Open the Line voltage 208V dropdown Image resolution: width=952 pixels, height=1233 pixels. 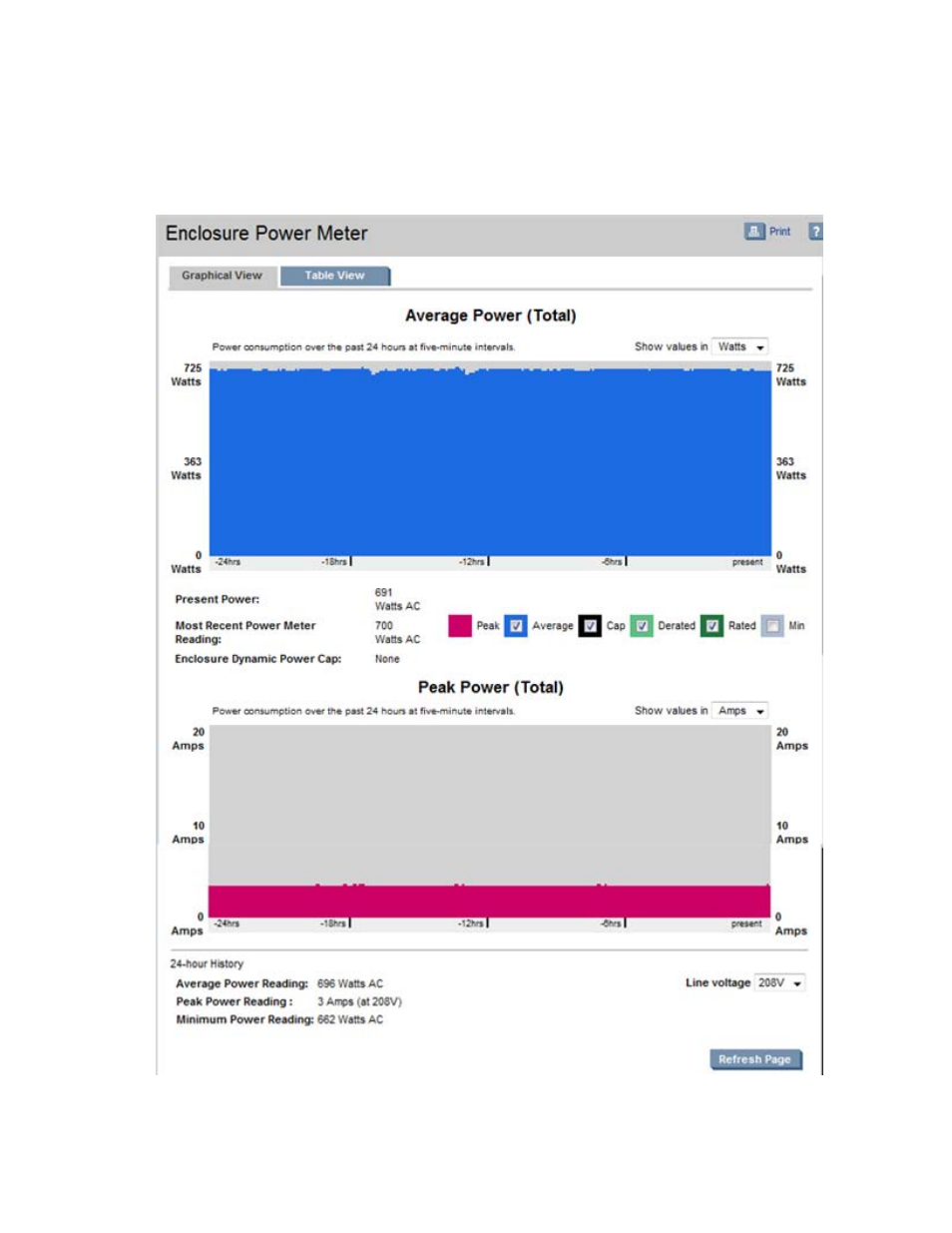[x=779, y=983]
